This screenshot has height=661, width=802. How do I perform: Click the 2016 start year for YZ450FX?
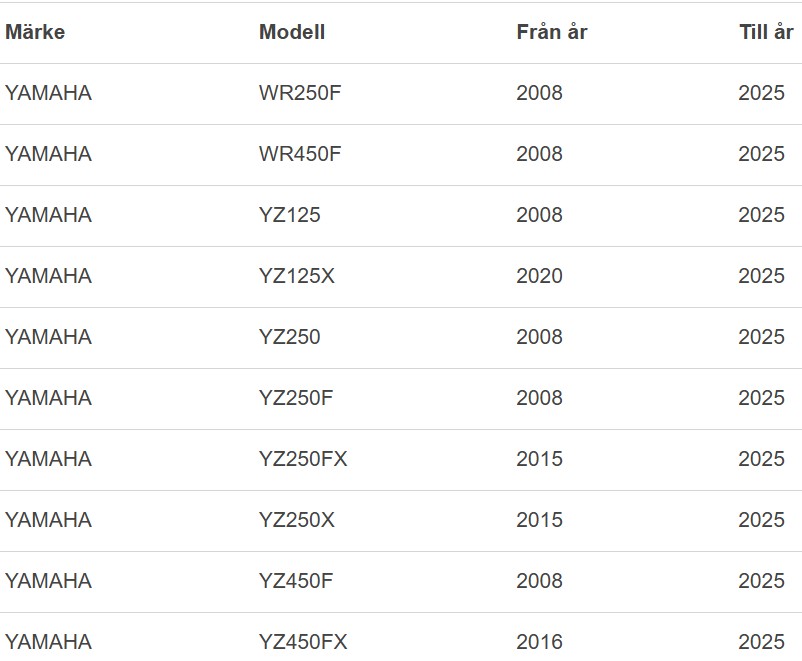tap(539, 642)
